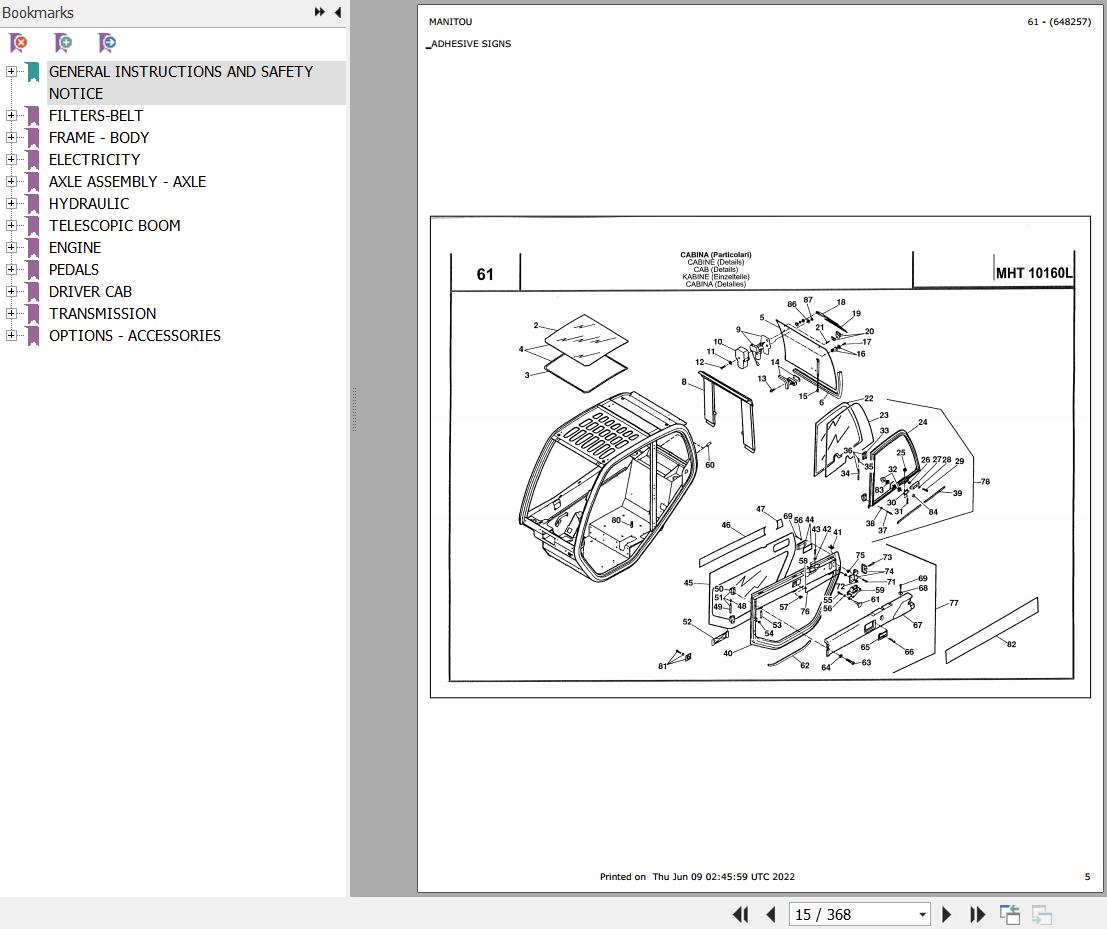1107x929 pixels.
Task: Jump to the last page
Action: click(977, 914)
